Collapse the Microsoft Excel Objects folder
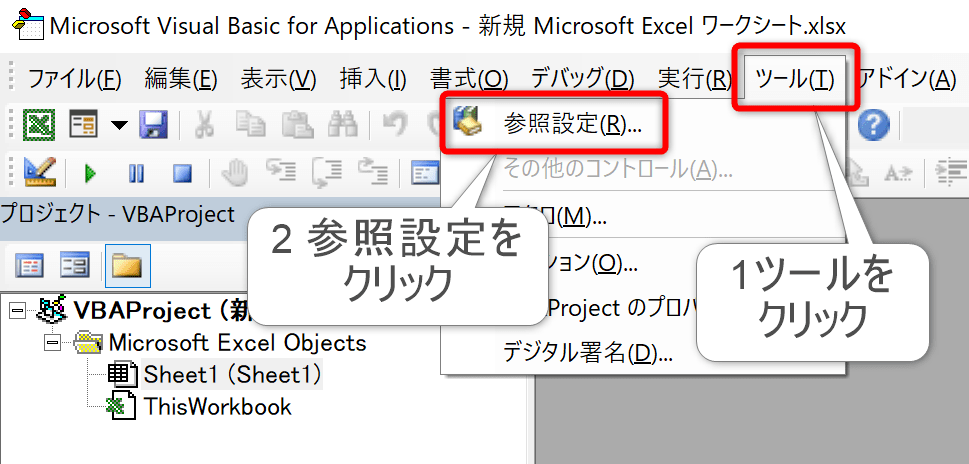969x464 pixels. click(x=51, y=343)
